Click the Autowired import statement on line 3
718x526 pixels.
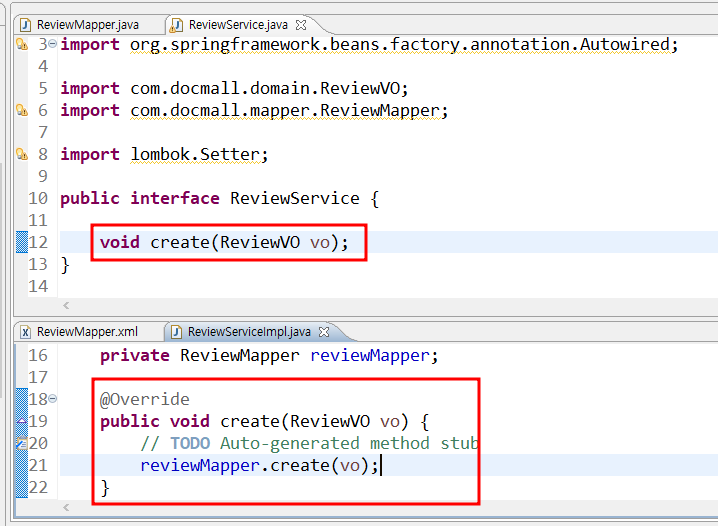click(369, 45)
